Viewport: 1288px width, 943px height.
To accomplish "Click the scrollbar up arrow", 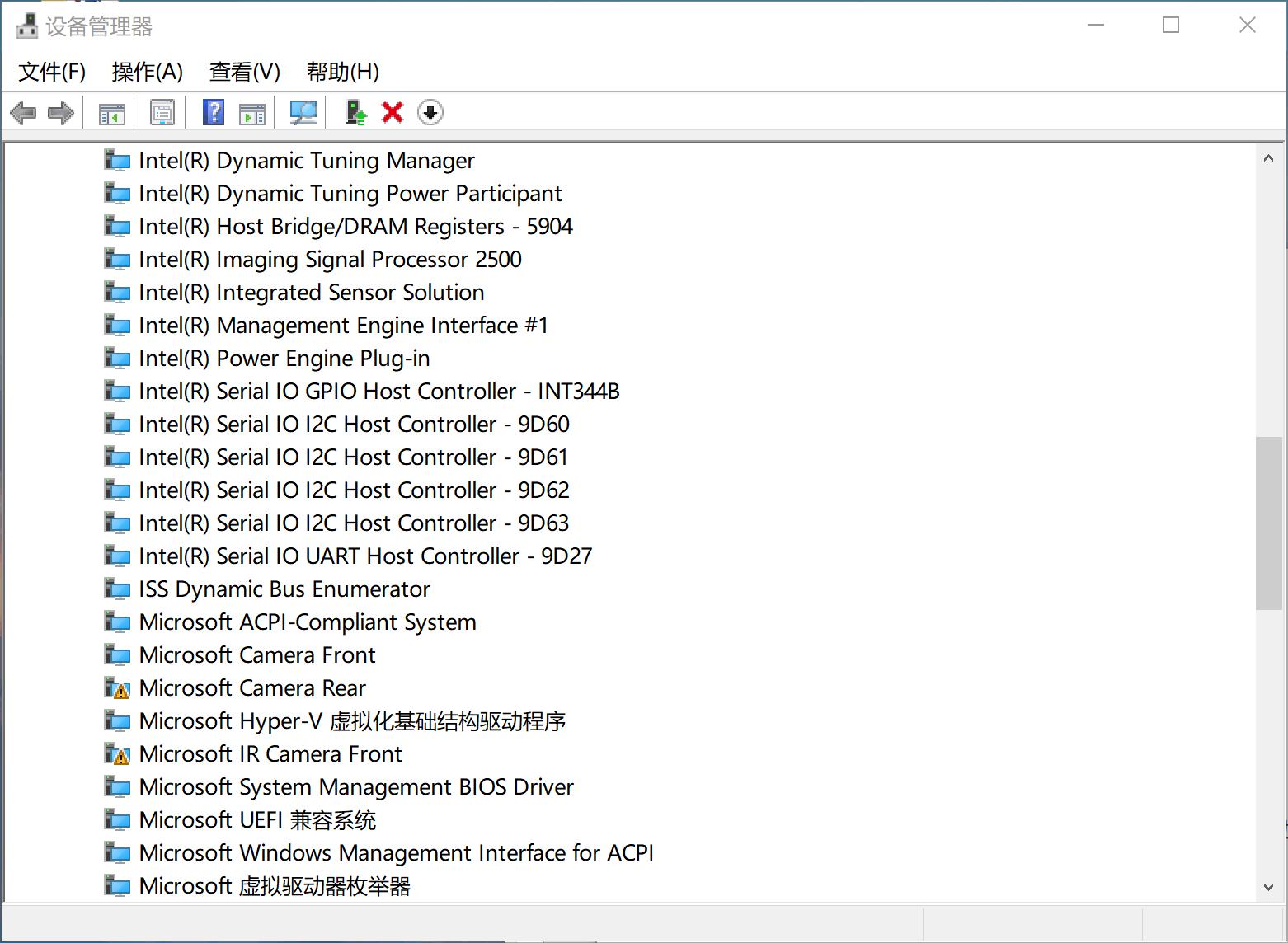I will click(x=1268, y=158).
